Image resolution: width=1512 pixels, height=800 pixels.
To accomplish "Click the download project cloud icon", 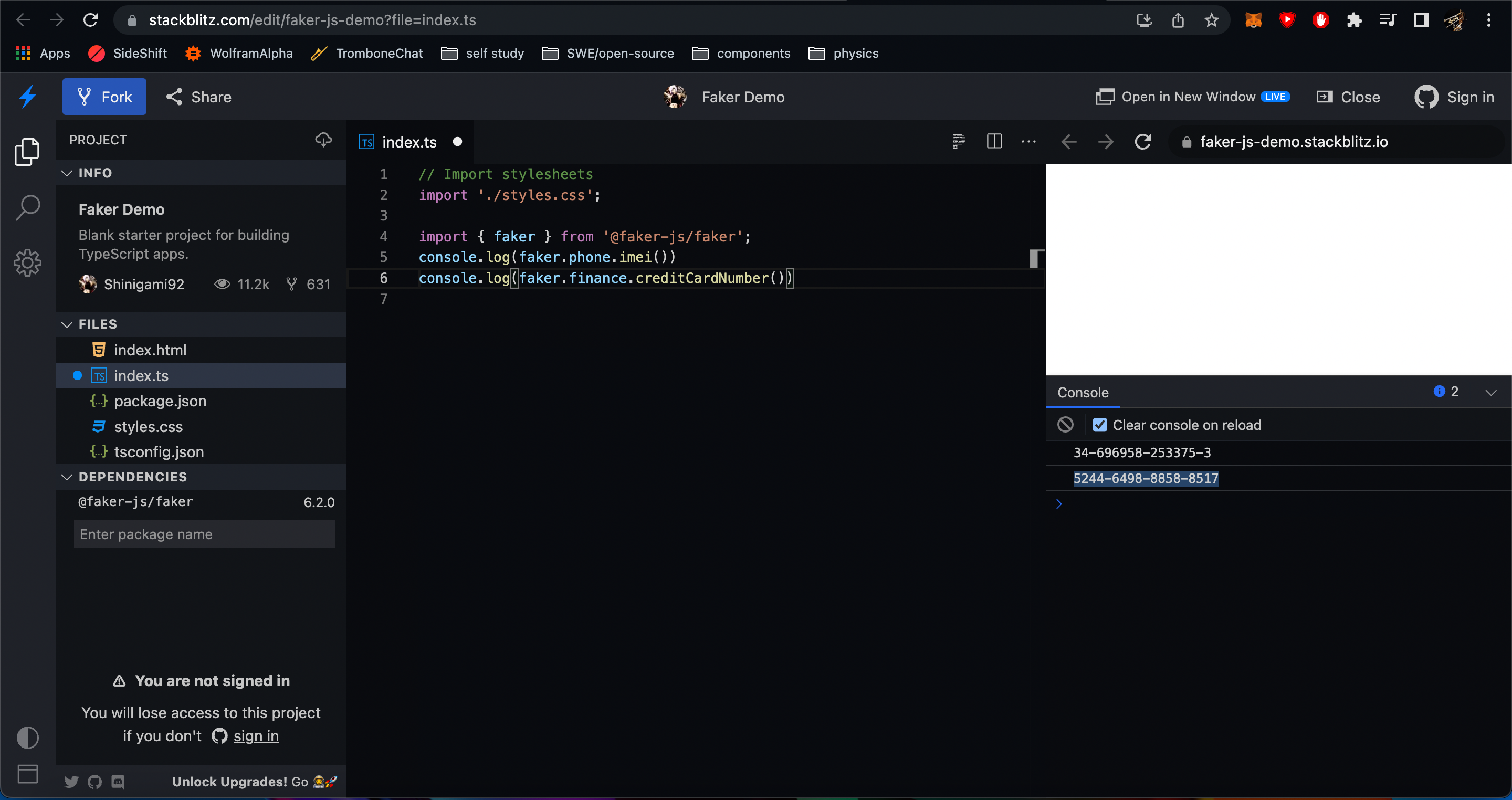I will 323,140.
